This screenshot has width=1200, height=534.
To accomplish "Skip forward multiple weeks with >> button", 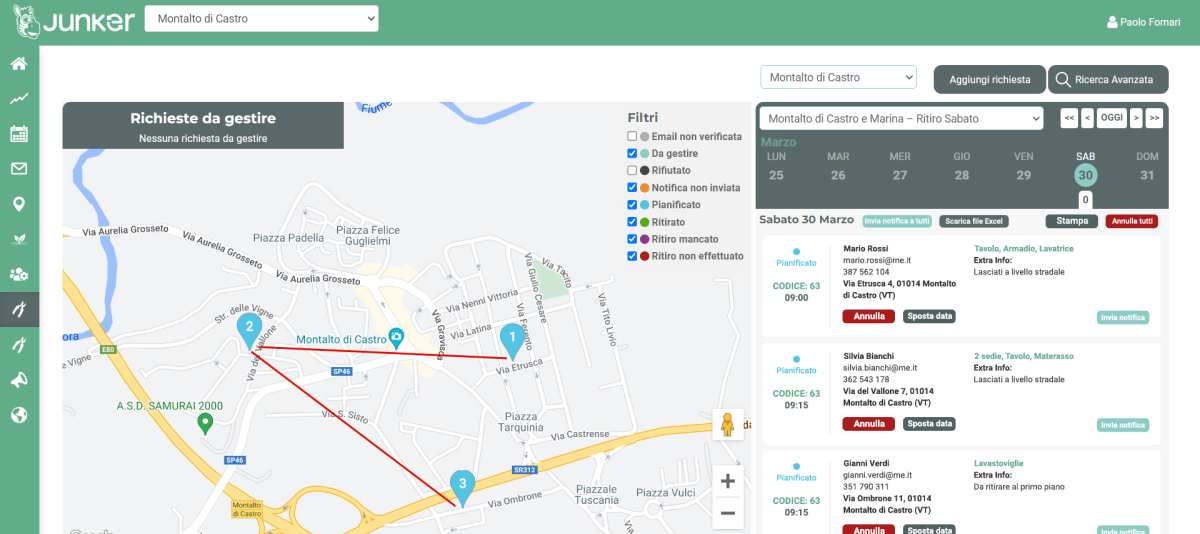I will pos(1155,118).
